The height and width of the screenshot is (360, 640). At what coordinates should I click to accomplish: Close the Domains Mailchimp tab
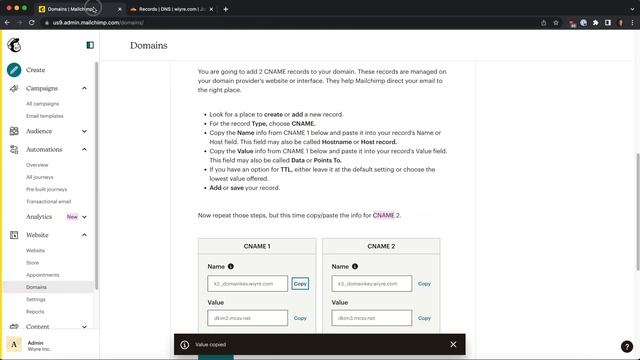tap(120, 9)
